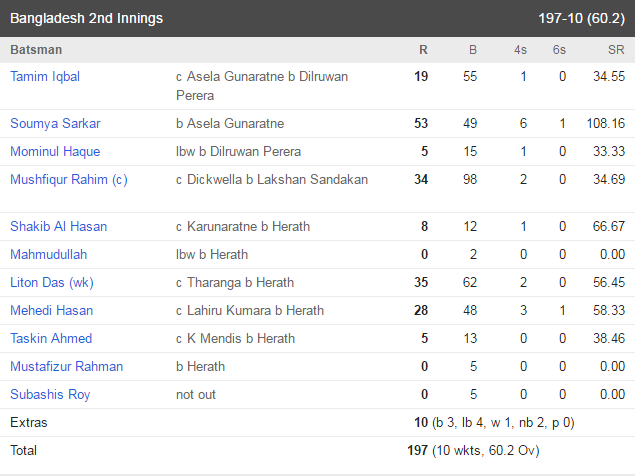Click Liton Das (wk) link
635x476 pixels.
pos(52,282)
